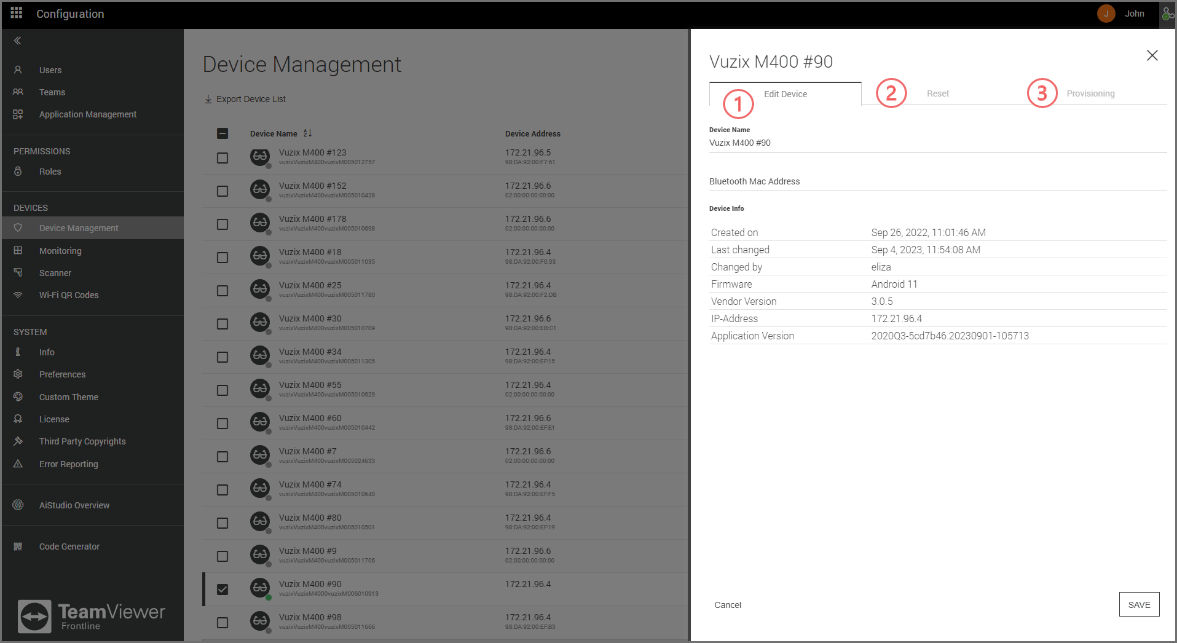This screenshot has height=643, width=1177.
Task: Check the box for Vuzix M400 #178
Action: (222, 224)
